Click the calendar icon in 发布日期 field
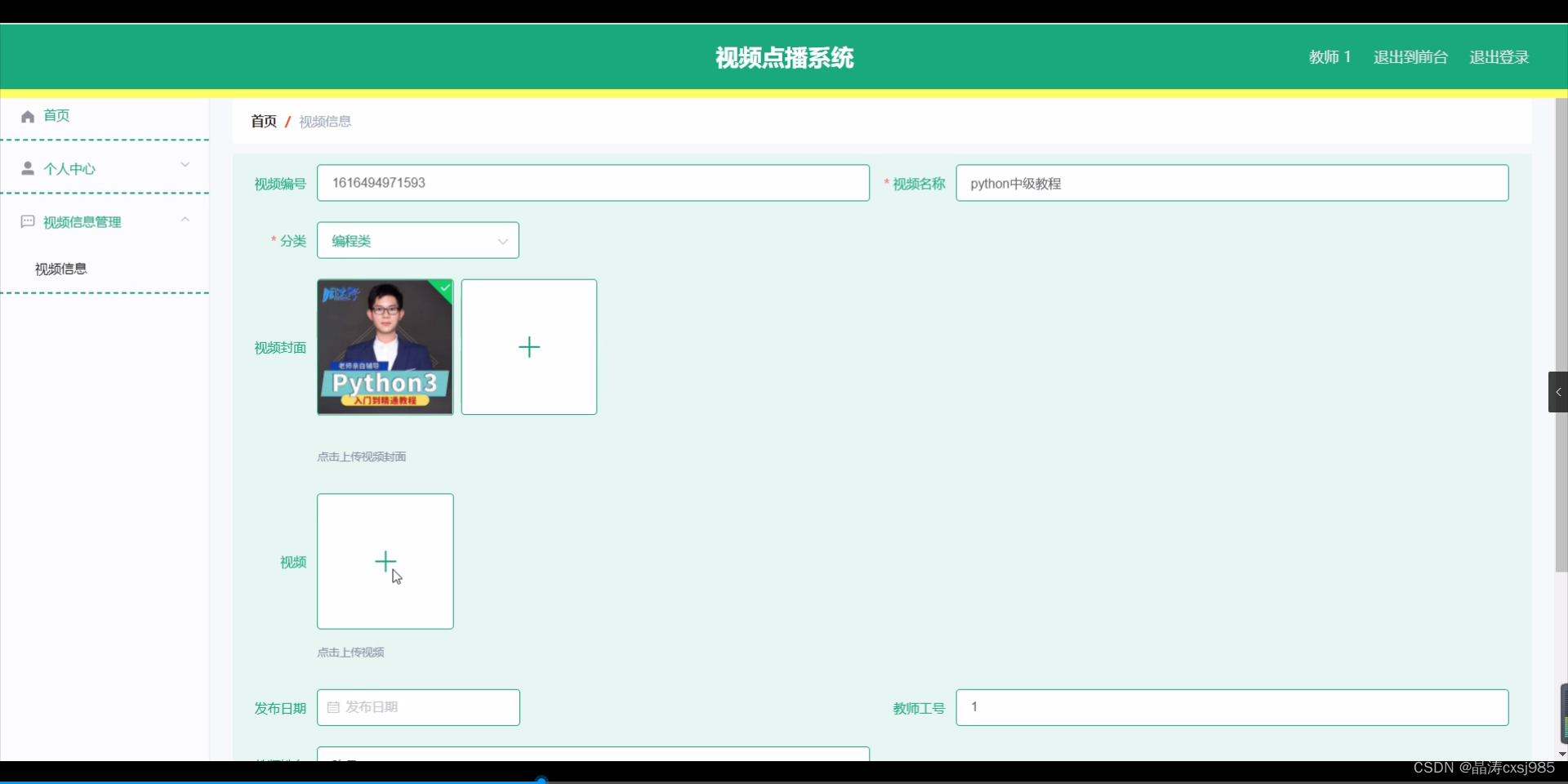Viewport: 1568px width, 784px height. tap(333, 707)
